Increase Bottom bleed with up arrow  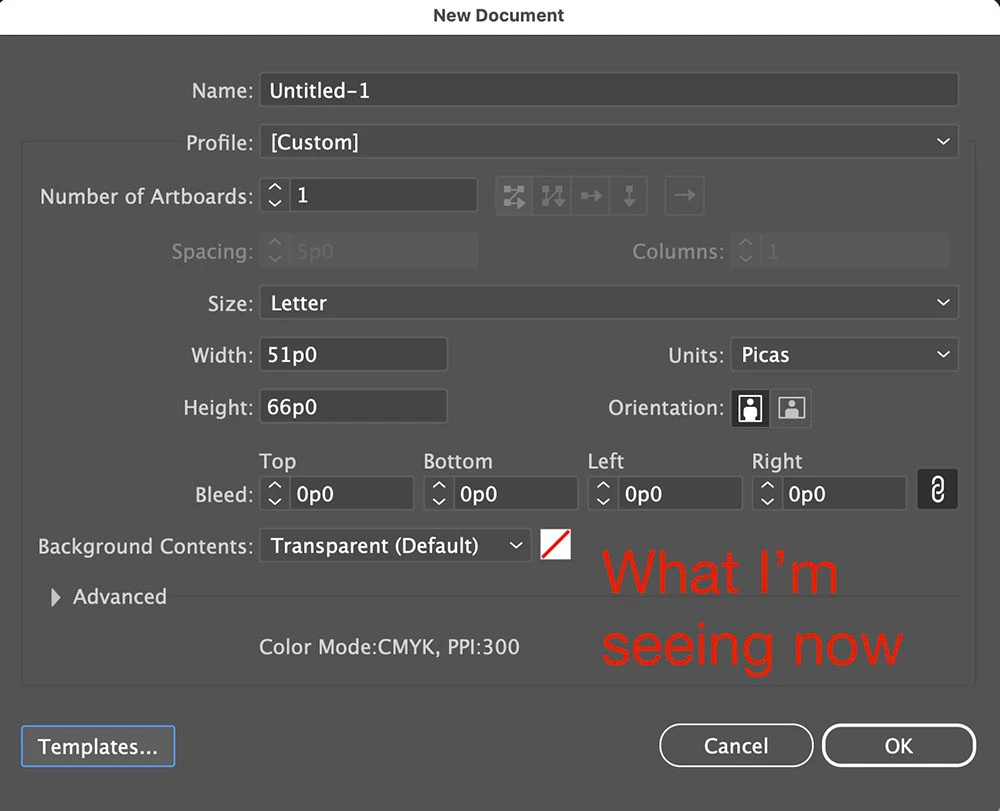(439, 486)
